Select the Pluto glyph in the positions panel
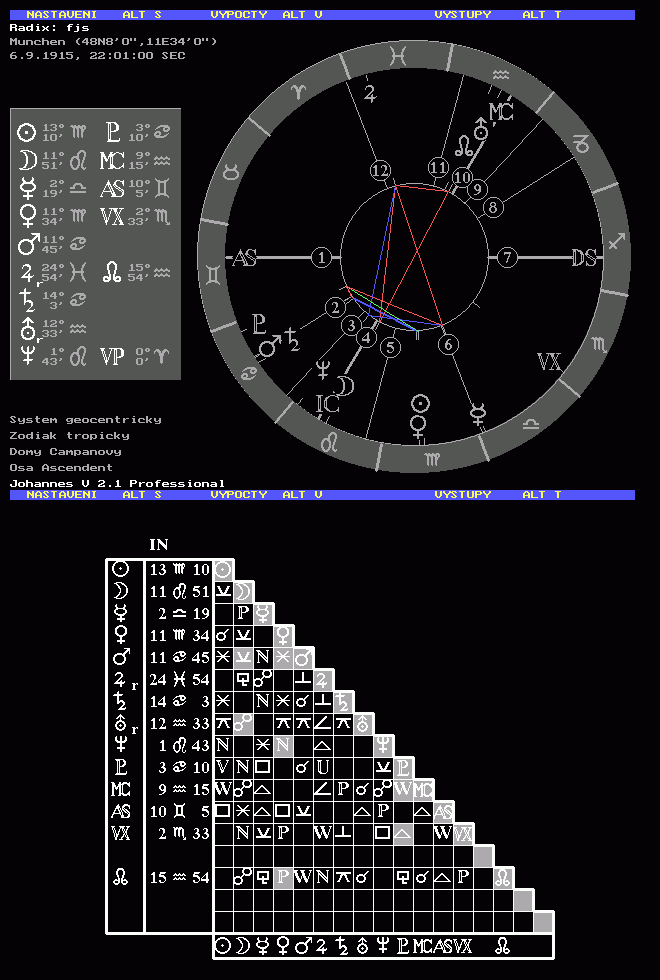This screenshot has height=980, width=660. pyautogui.click(x=112, y=132)
